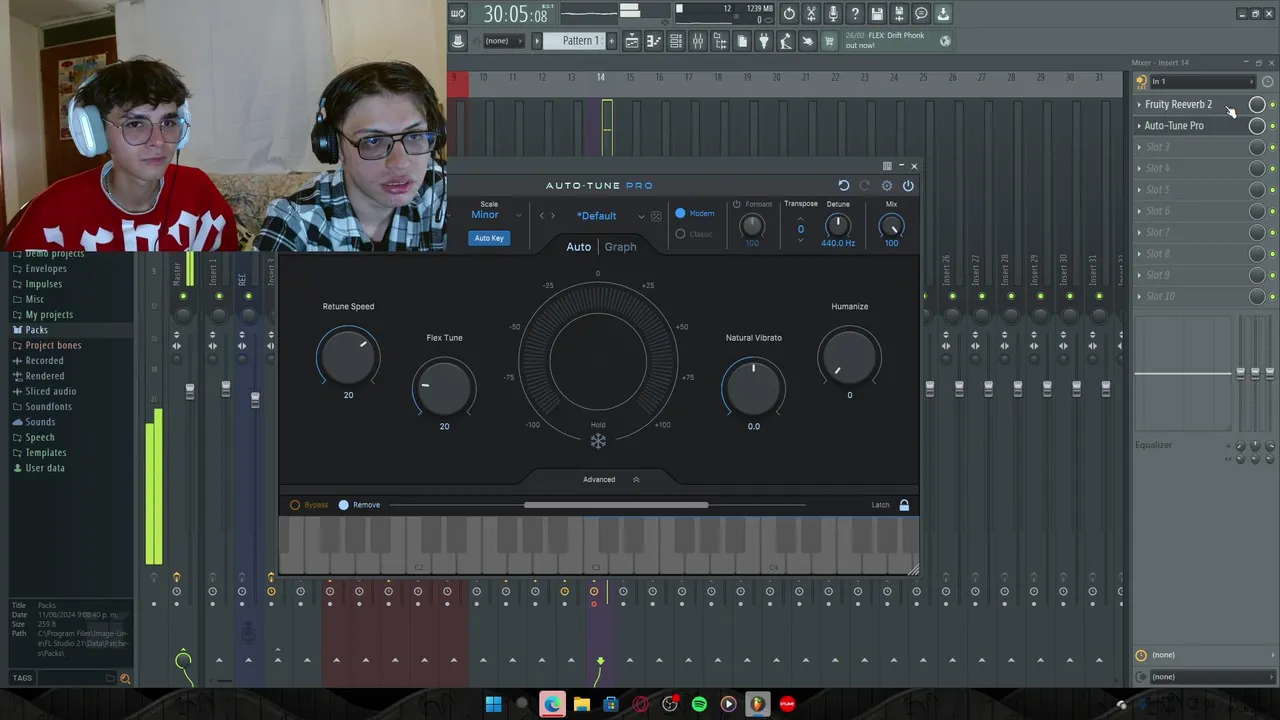1280x720 pixels.
Task: Open the Fruity Reeverb 2 slot arrow
Action: [1139, 105]
